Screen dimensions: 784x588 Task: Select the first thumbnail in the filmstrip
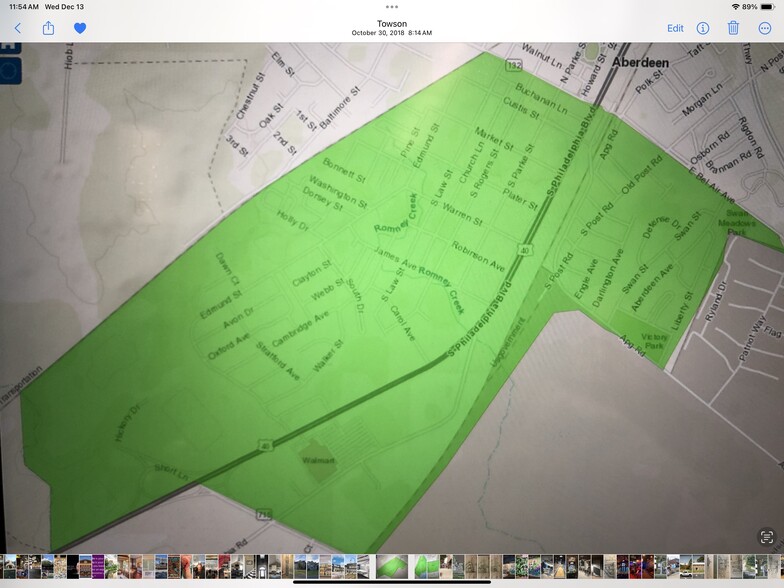[8, 566]
